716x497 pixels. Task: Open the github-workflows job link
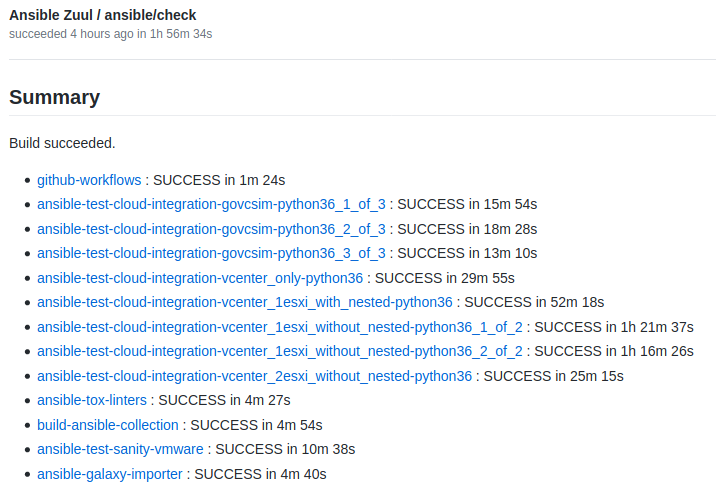pyautogui.click(x=89, y=180)
